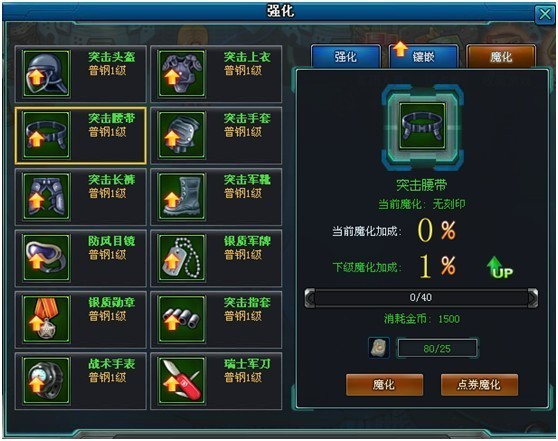Open the 镶嵌 tab
Viewport: 558px width, 441px height.
[x=423, y=56]
